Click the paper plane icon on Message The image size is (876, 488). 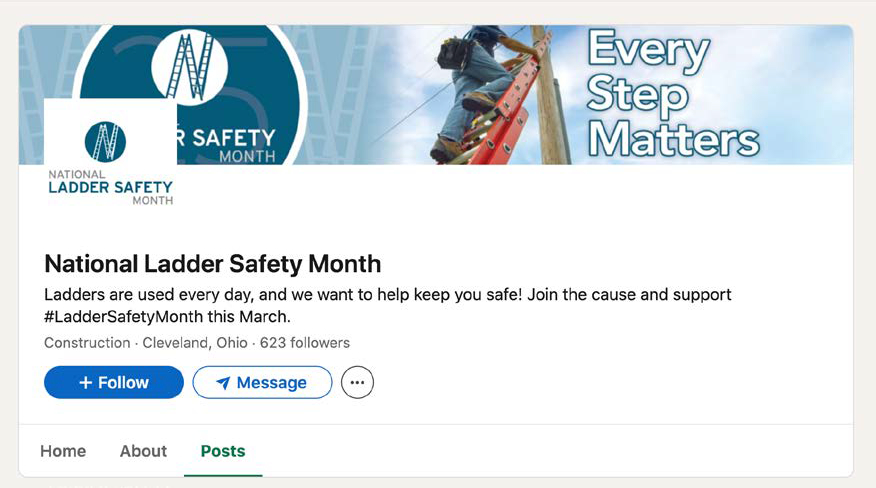(x=223, y=383)
